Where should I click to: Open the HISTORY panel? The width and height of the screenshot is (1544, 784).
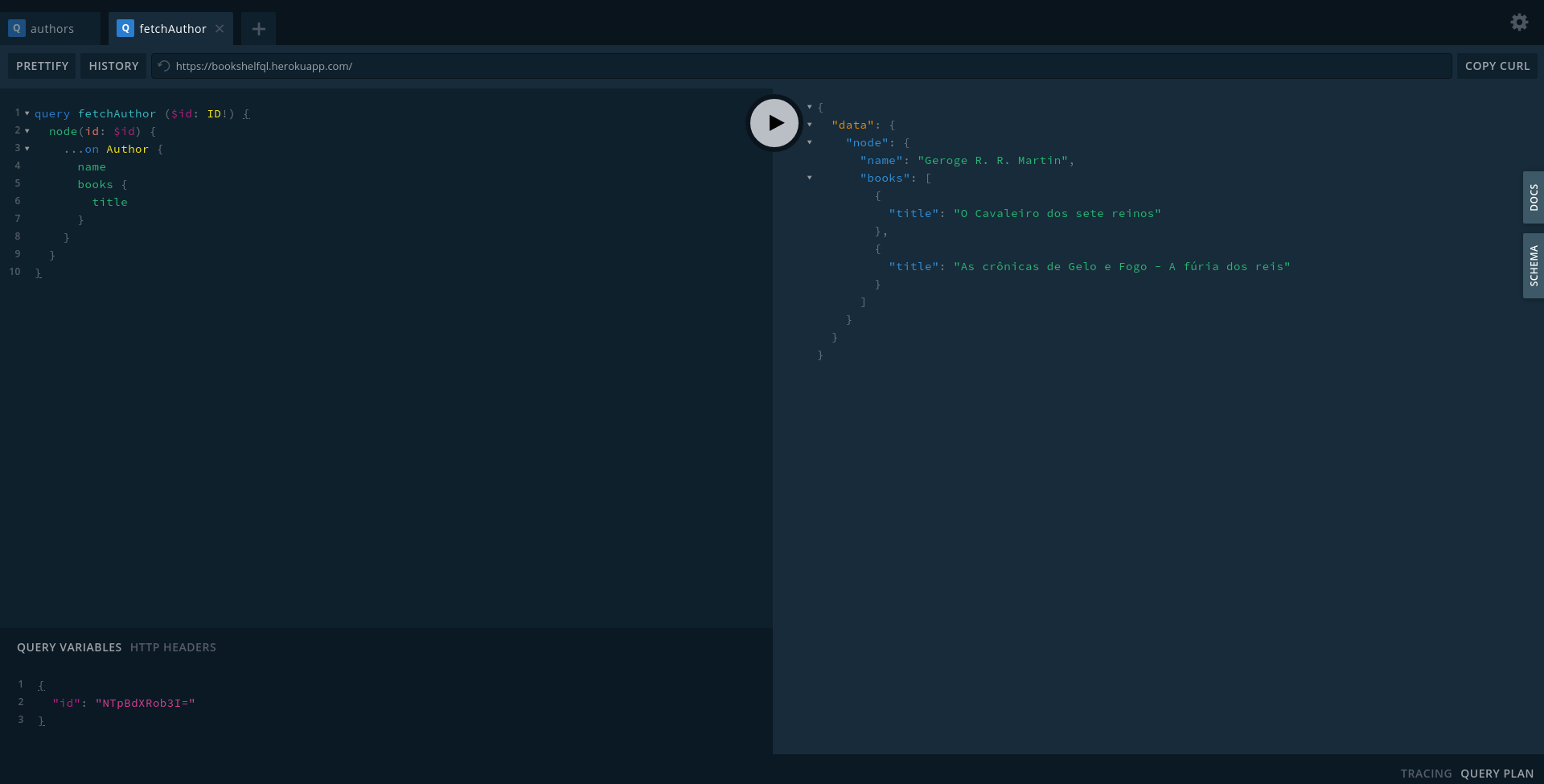coord(113,66)
